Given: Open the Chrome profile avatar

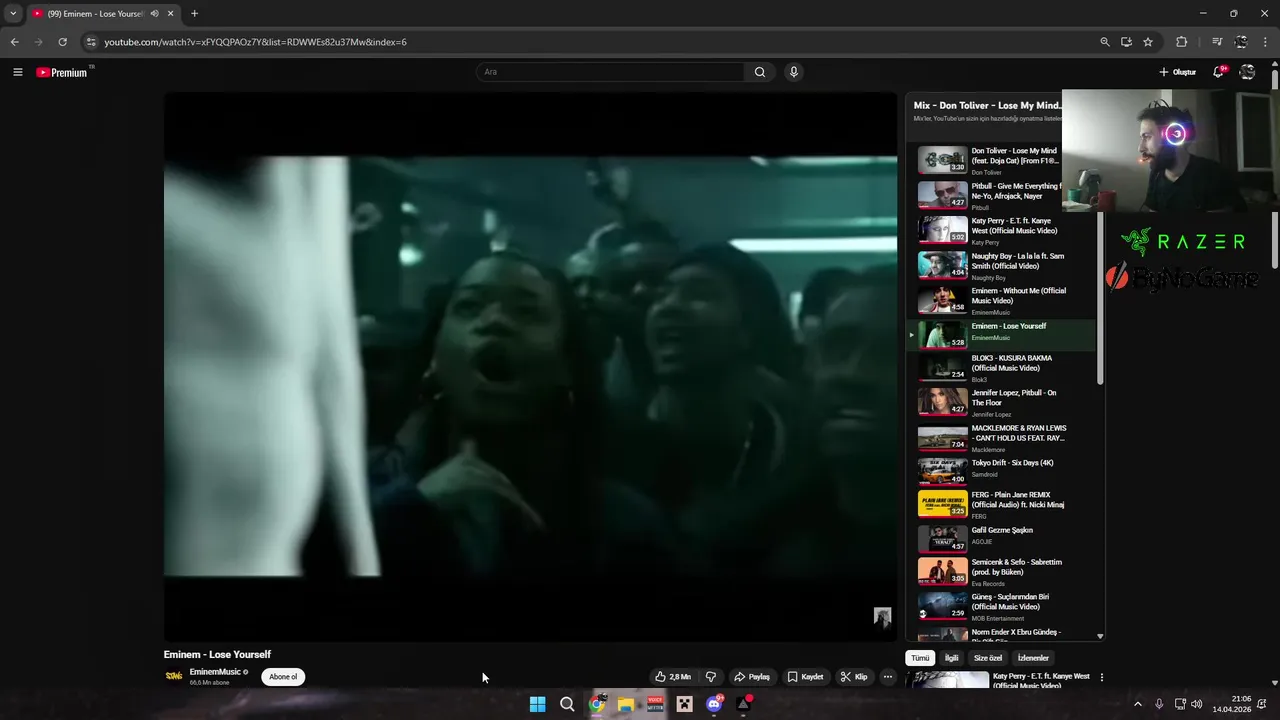Looking at the screenshot, I should pyautogui.click(x=1241, y=42).
